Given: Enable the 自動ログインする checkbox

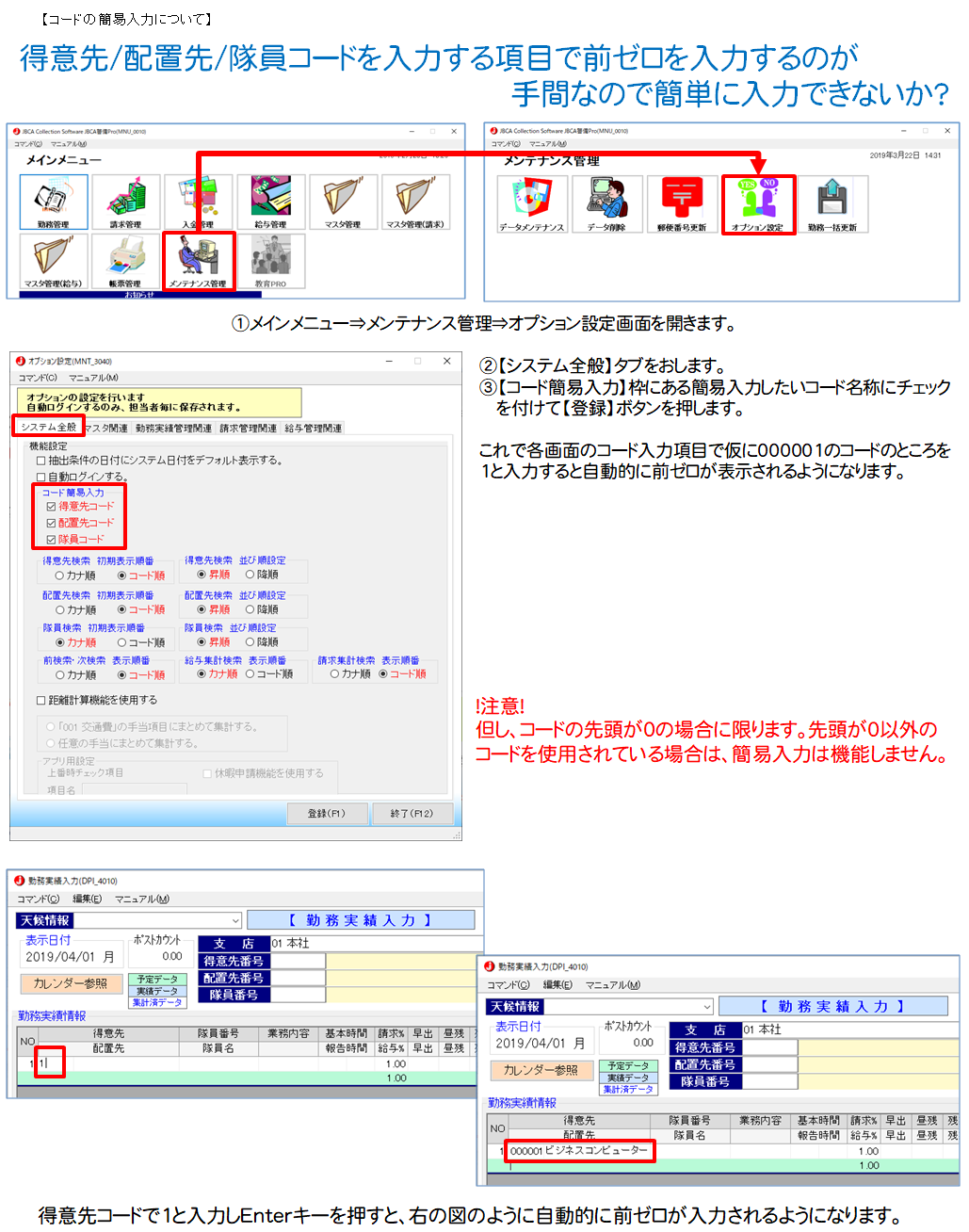Looking at the screenshot, I should pos(41,477).
